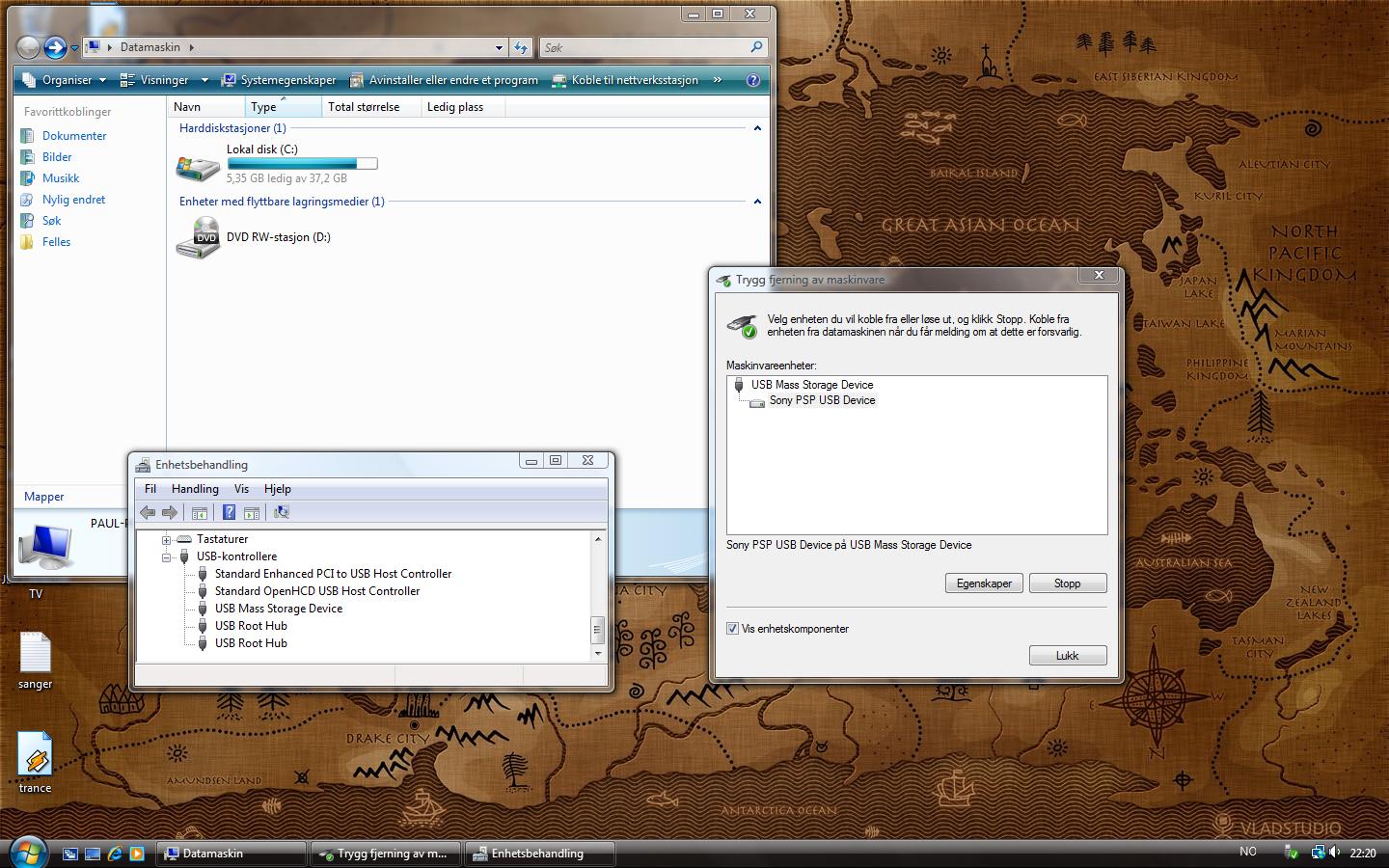
Task: Go back in Enhetsbehandling toolbar
Action: pos(148,512)
